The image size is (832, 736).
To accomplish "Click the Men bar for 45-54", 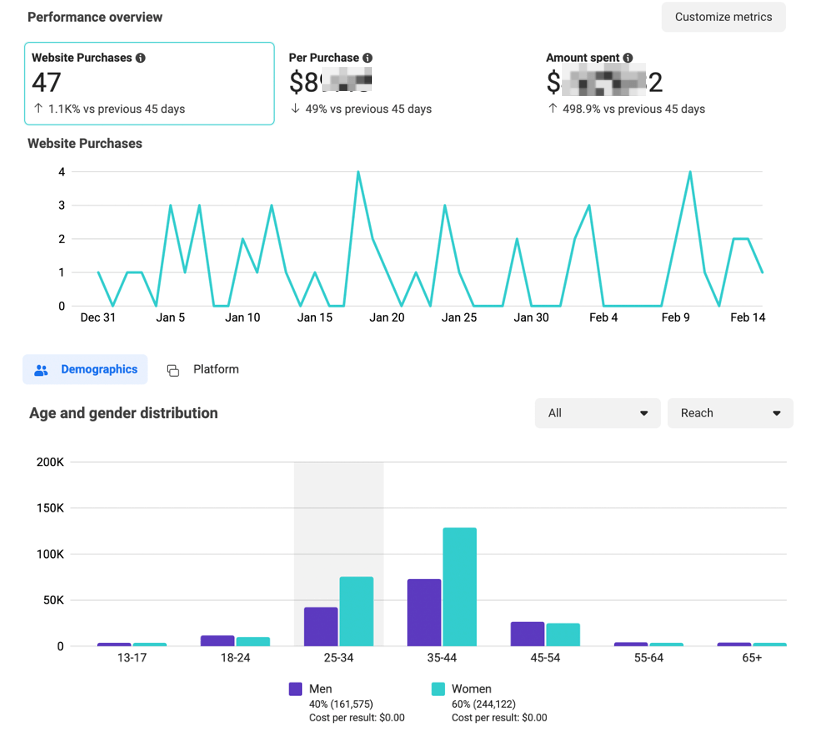I will pyautogui.click(x=527, y=634).
